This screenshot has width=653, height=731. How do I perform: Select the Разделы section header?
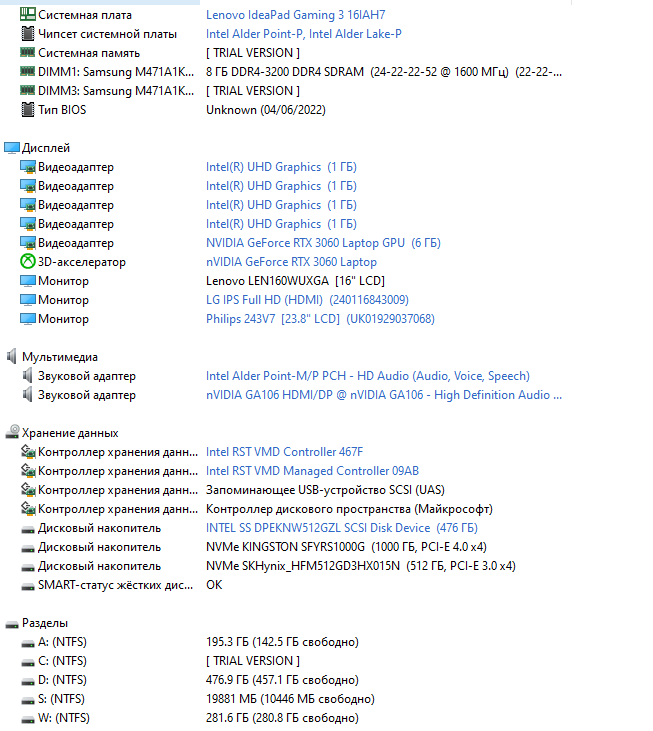coord(45,623)
